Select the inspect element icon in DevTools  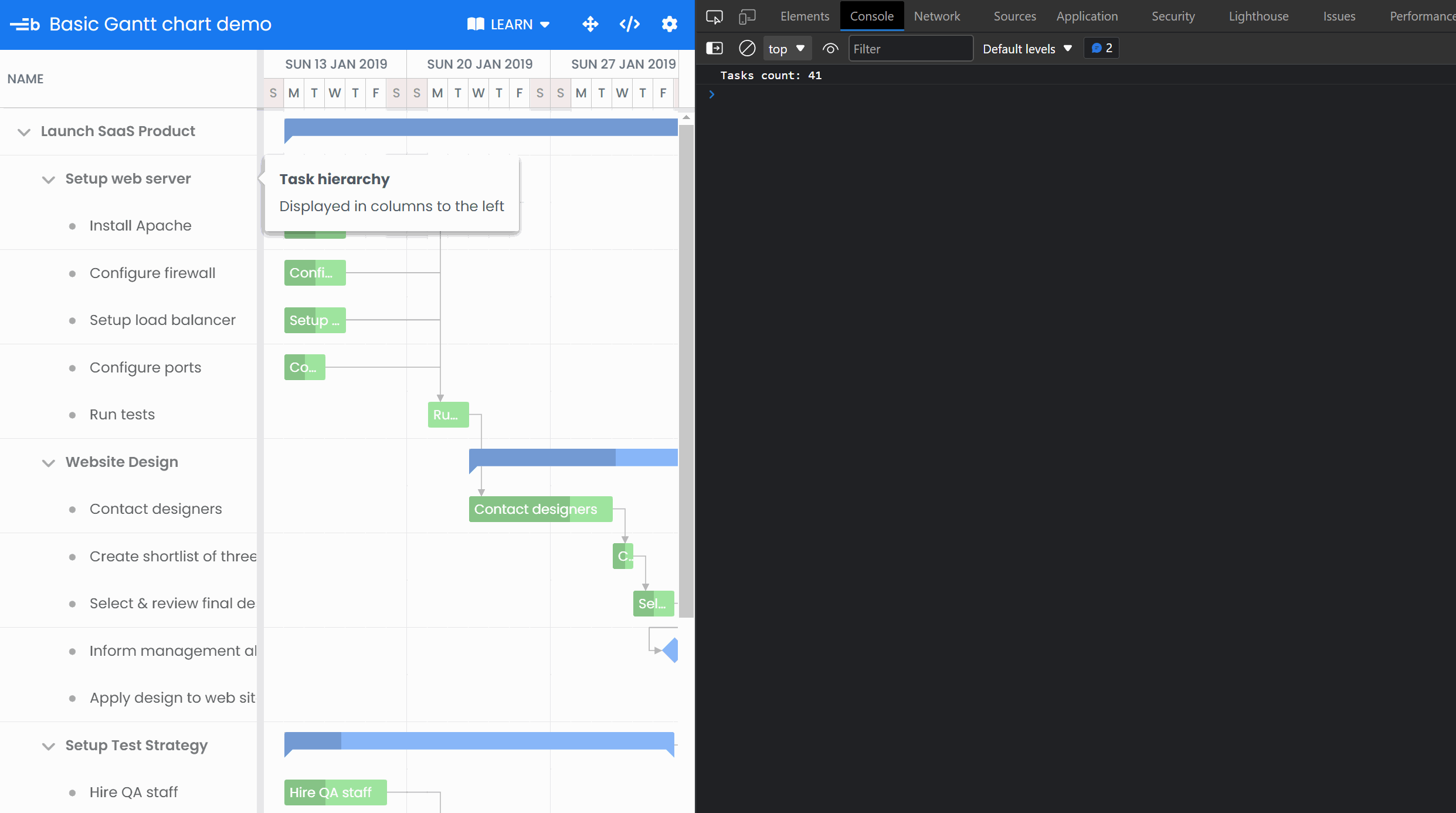click(x=714, y=16)
